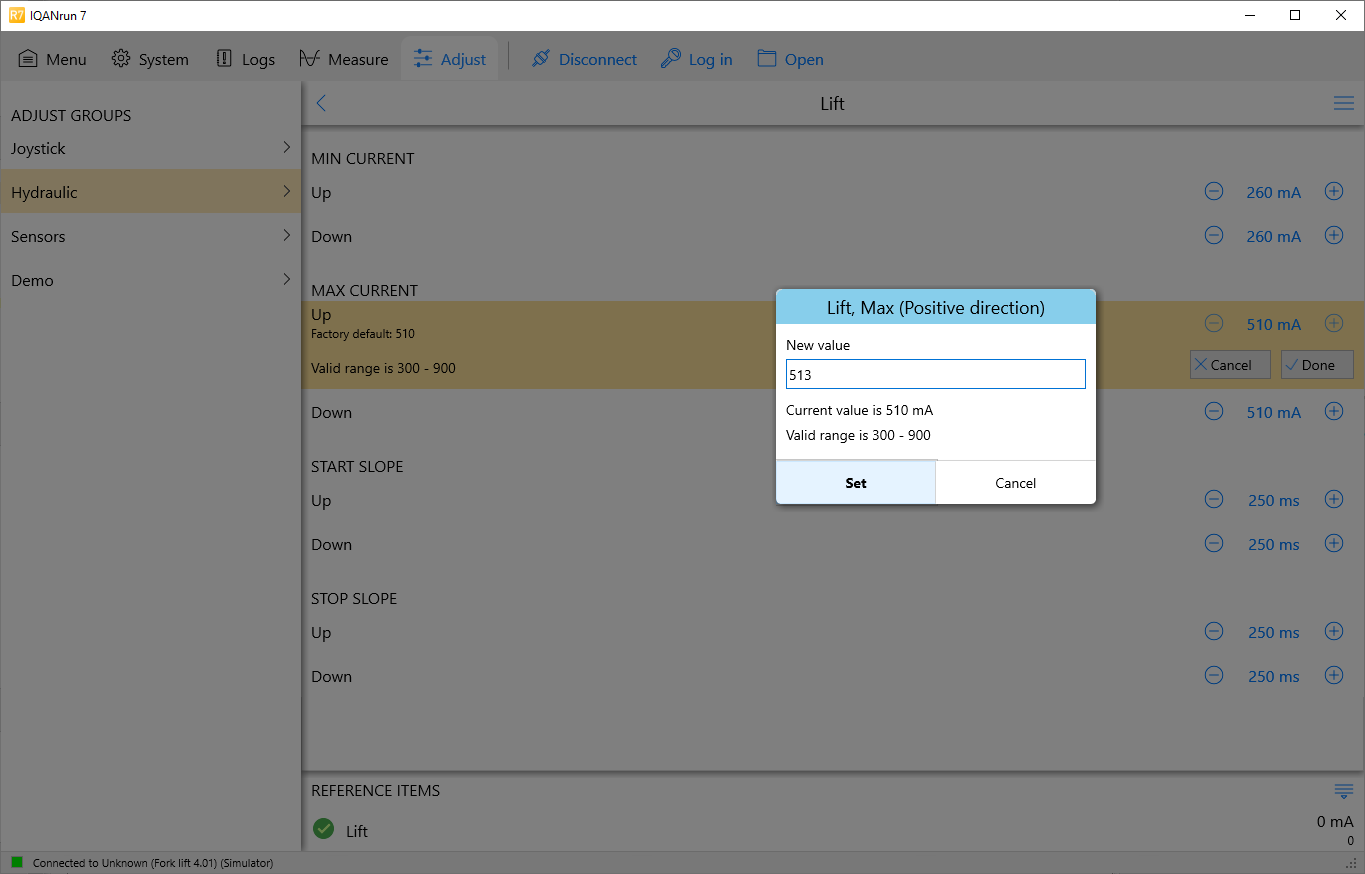Open the System tab
Image resolution: width=1365 pixels, height=874 pixels.
coord(150,59)
